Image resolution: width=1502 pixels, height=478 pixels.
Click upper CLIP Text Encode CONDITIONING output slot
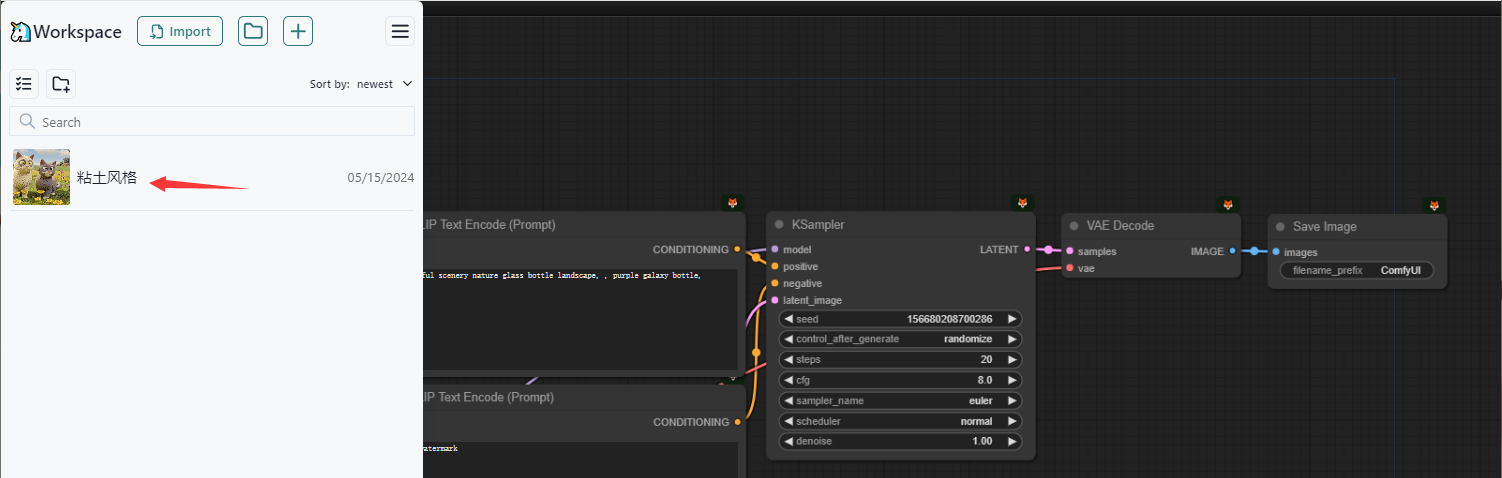(x=737, y=249)
